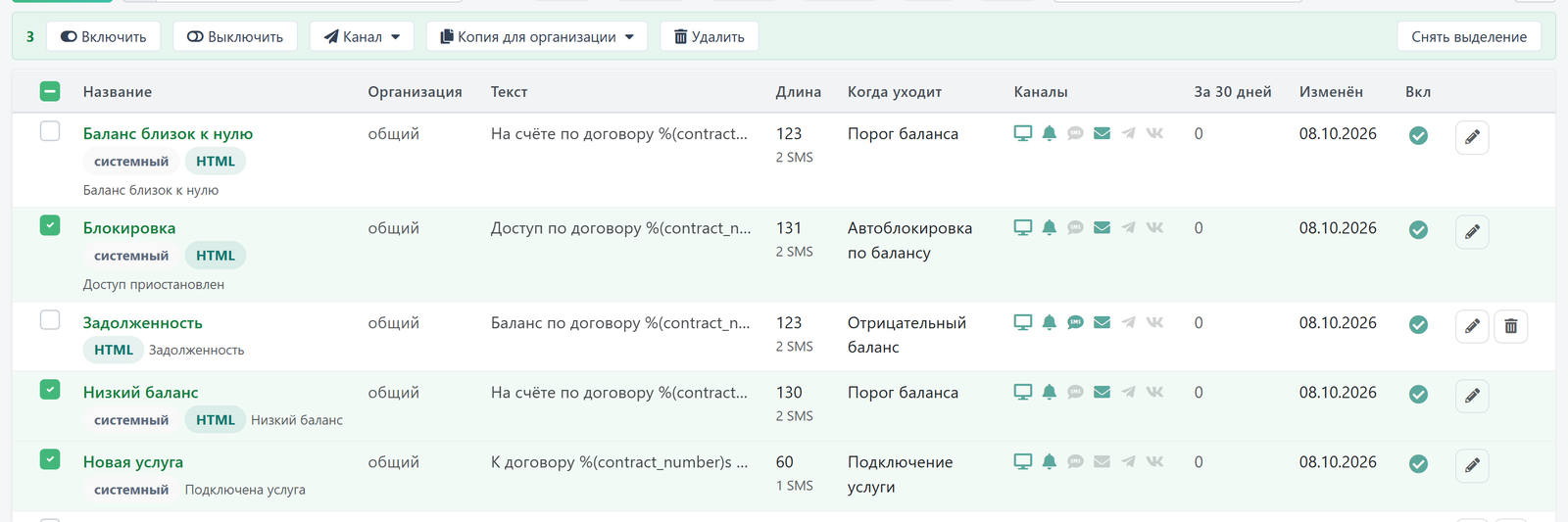Toggle enabled status of Новая услуга

1418,463
